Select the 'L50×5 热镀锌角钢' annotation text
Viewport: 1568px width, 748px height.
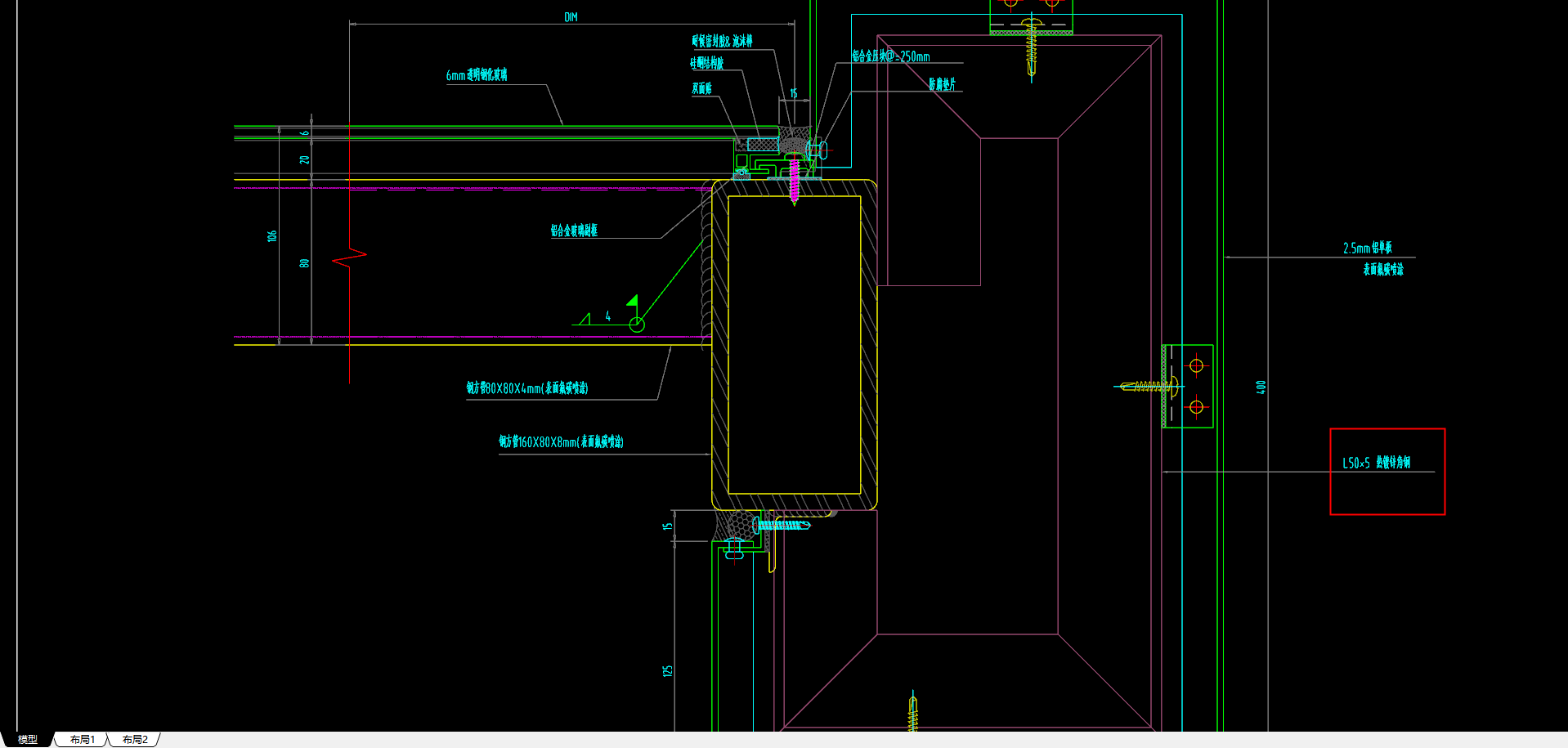[1377, 463]
